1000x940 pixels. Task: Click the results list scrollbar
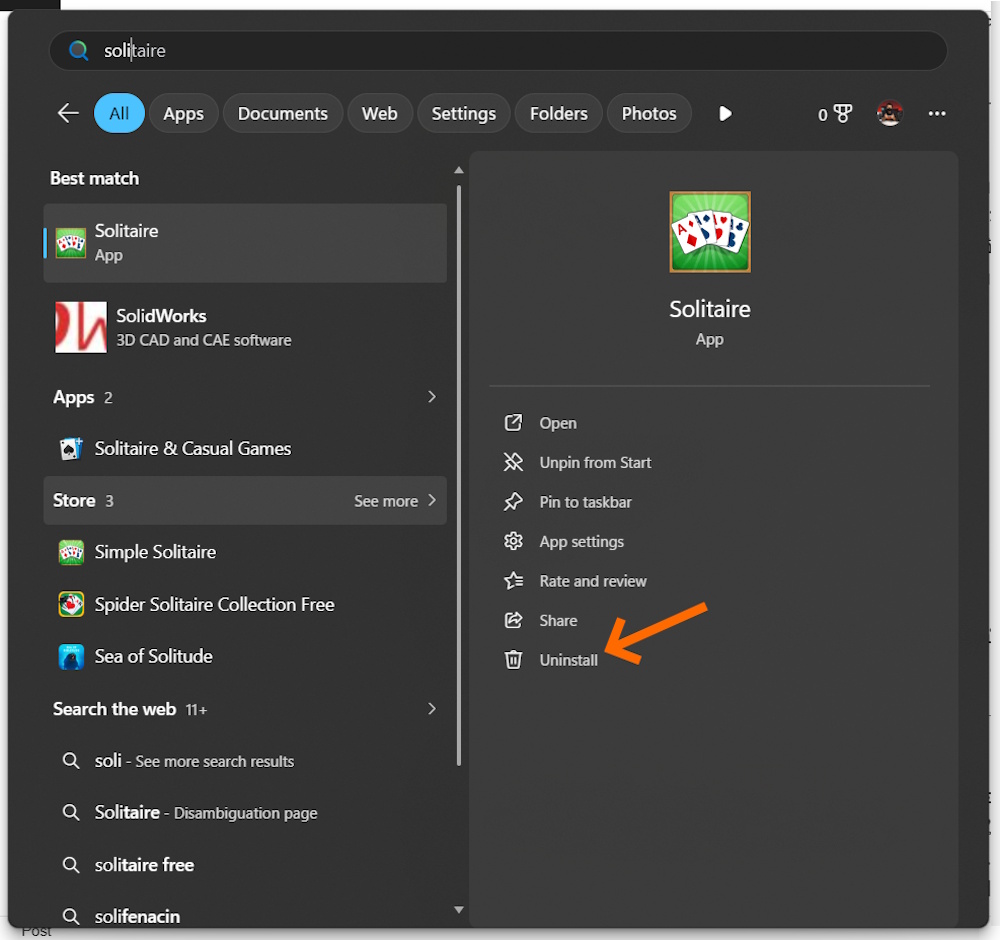tap(459, 475)
